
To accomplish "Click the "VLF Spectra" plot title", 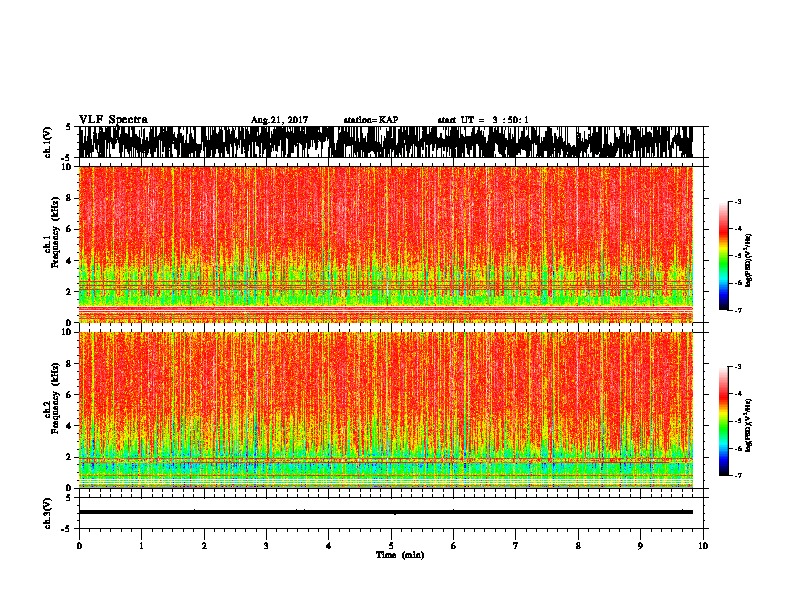I will coord(114,120).
